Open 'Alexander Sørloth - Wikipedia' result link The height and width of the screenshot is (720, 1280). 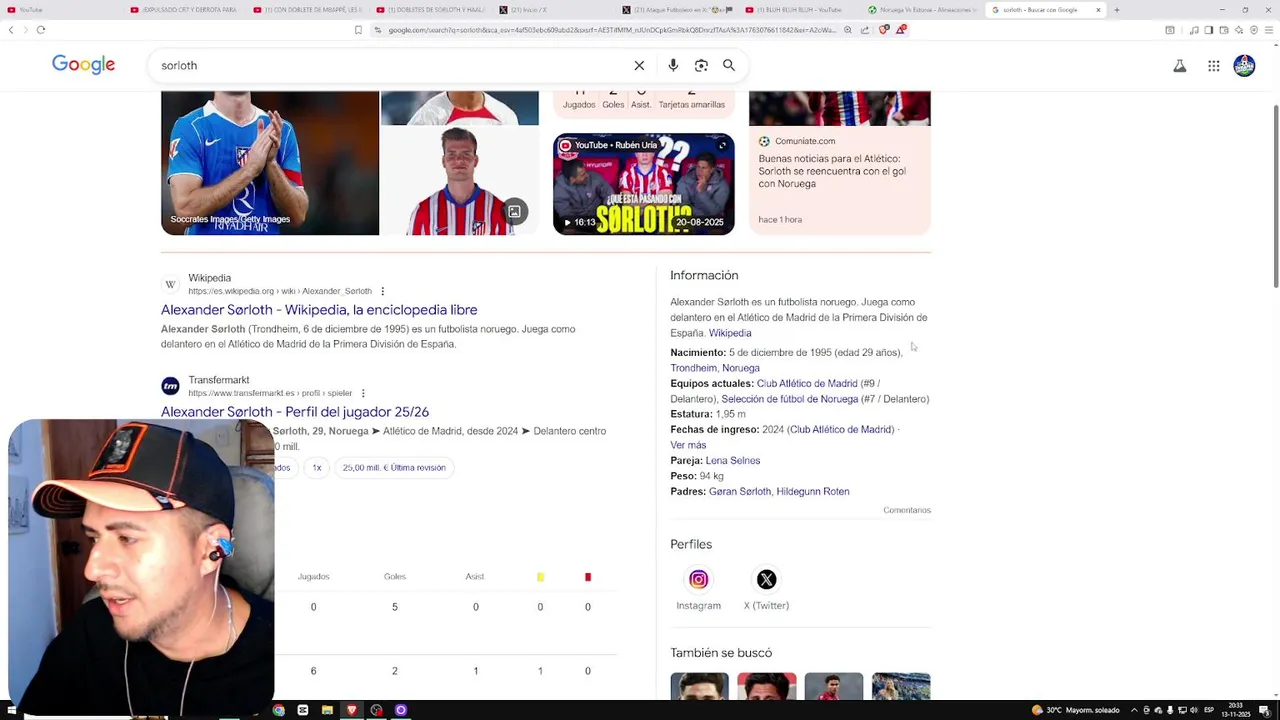319,310
